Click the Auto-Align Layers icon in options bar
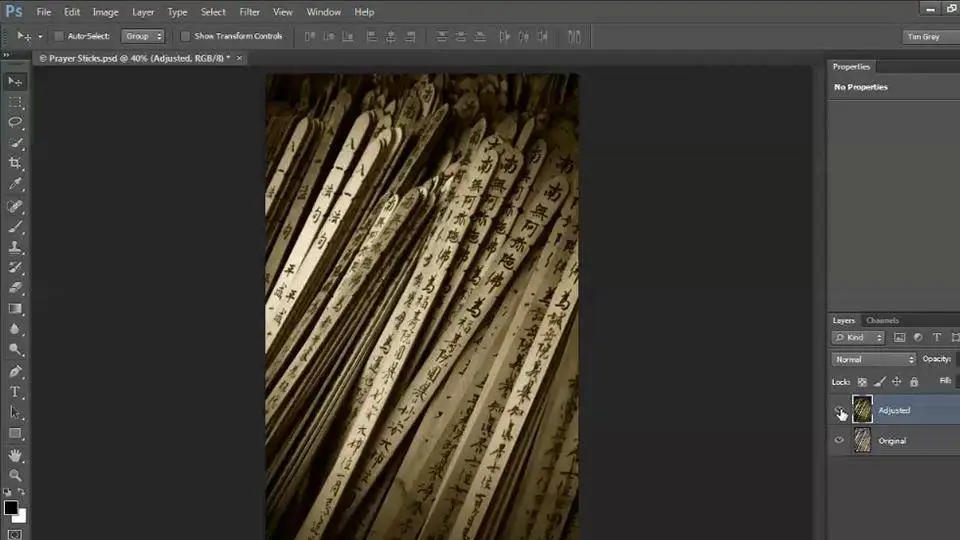The image size is (960, 540). point(574,37)
